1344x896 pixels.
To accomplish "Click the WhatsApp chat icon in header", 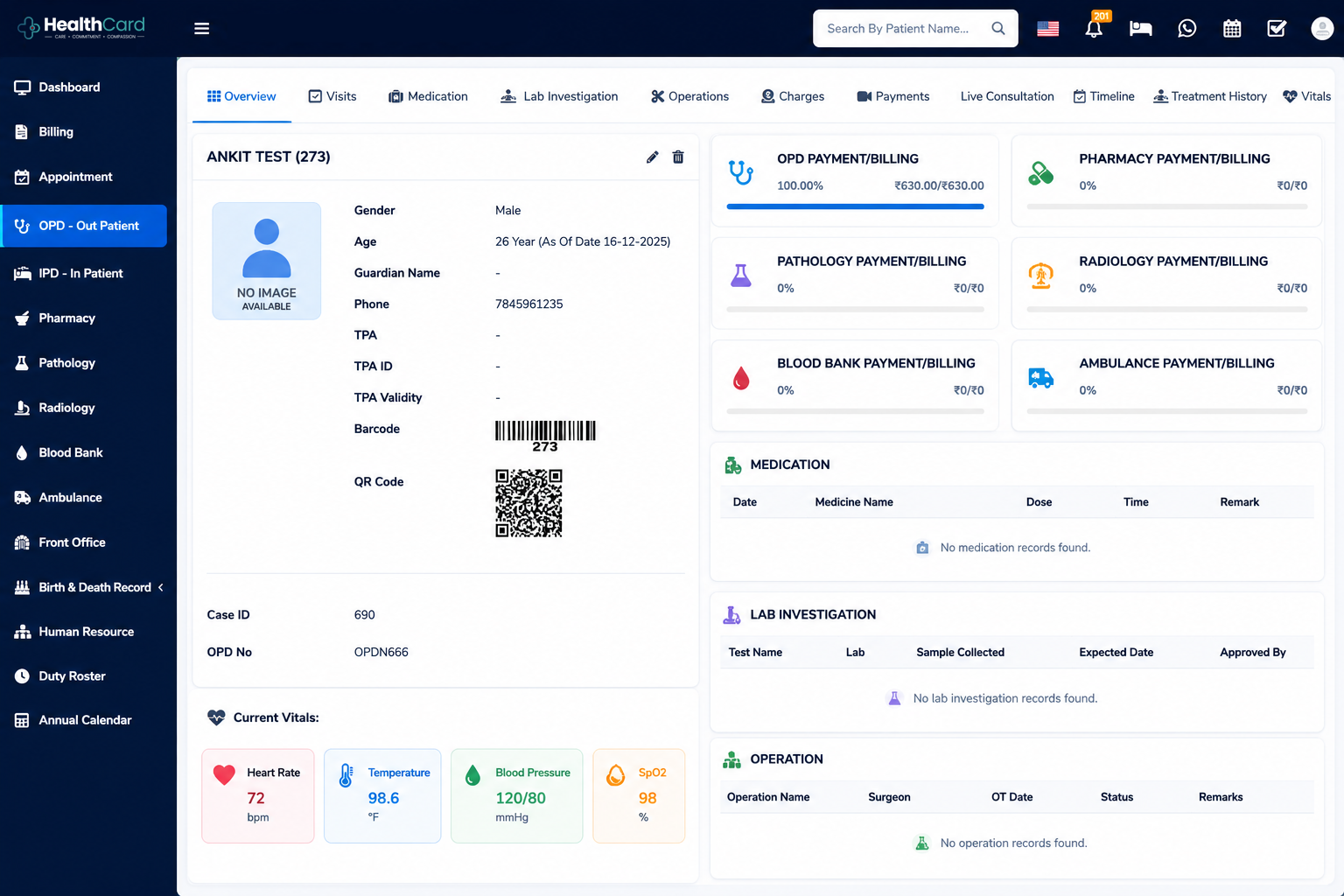I will (x=1187, y=29).
